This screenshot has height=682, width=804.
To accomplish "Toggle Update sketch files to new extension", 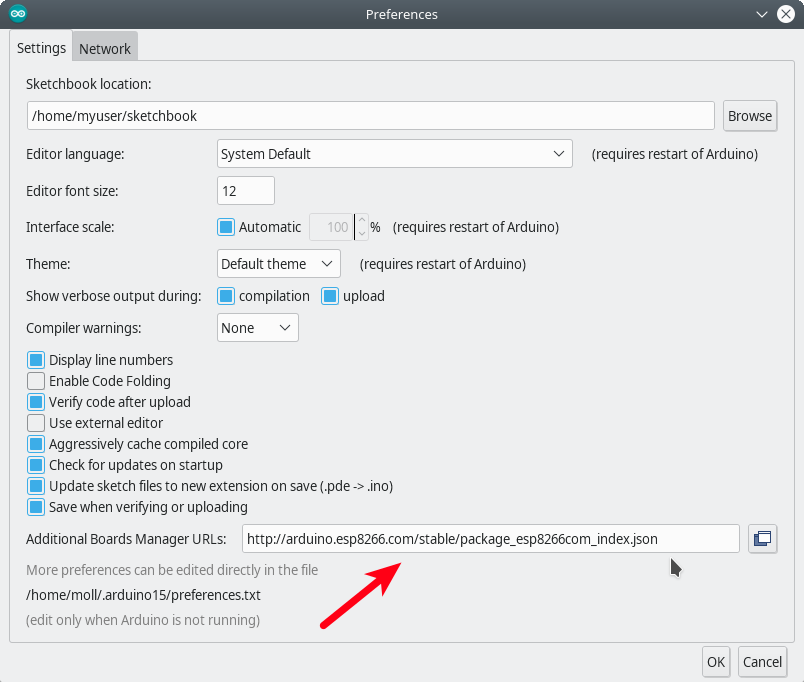I will tap(36, 486).
